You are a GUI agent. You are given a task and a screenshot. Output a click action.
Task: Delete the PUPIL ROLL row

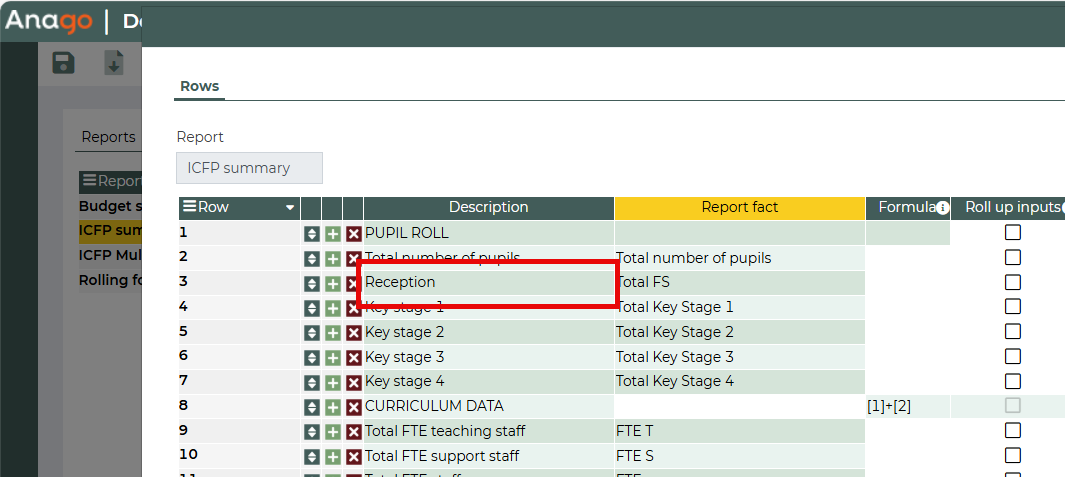pyautogui.click(x=354, y=233)
